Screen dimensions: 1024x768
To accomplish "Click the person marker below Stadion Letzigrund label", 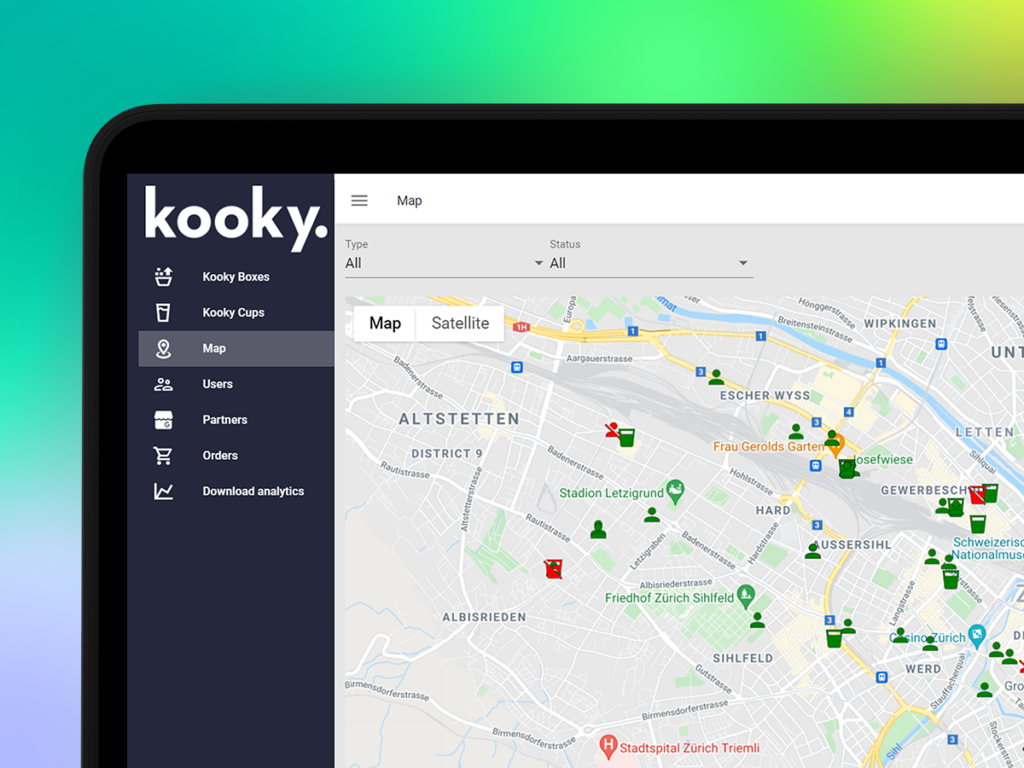I will [x=652, y=515].
